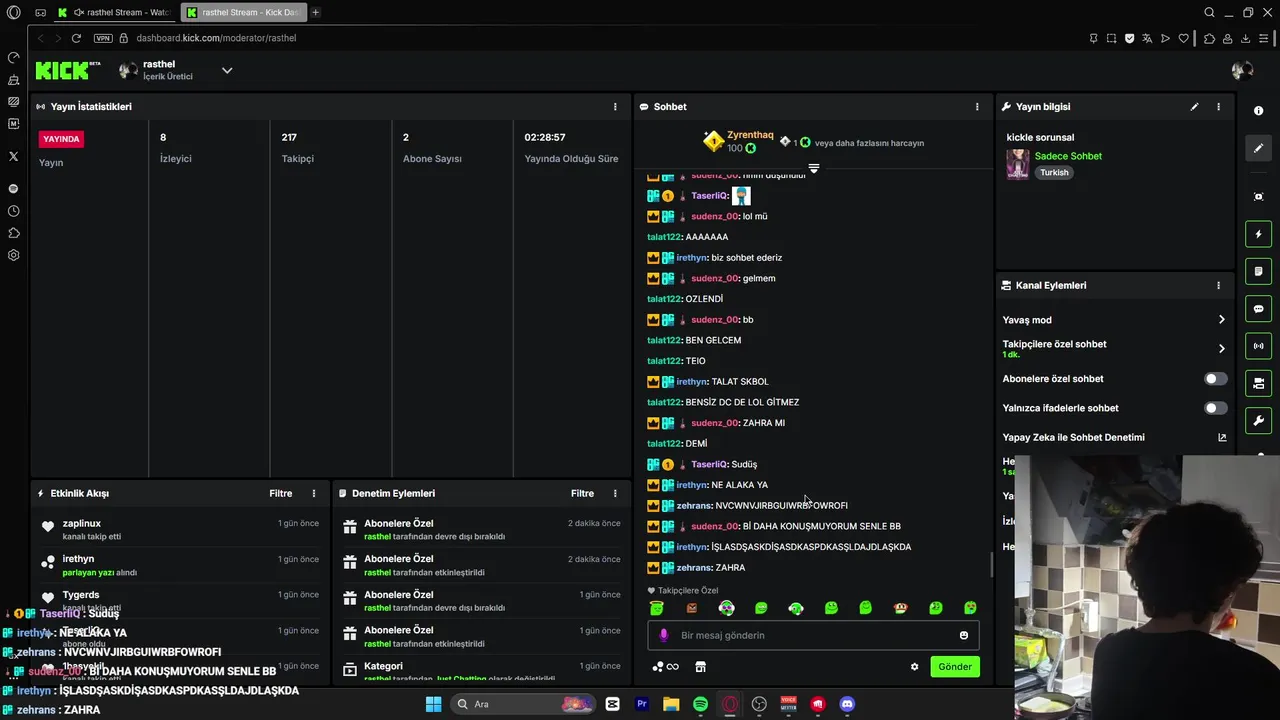
Task: Click the document icon in right sidebar
Action: point(1258,271)
